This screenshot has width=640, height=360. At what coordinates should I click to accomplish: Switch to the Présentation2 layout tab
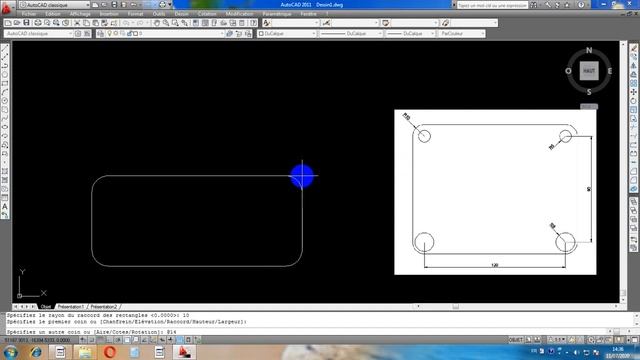click(x=104, y=307)
